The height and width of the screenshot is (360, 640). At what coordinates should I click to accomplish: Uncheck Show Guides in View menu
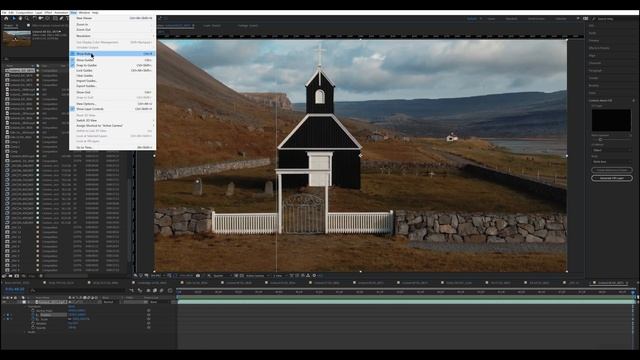(112, 60)
